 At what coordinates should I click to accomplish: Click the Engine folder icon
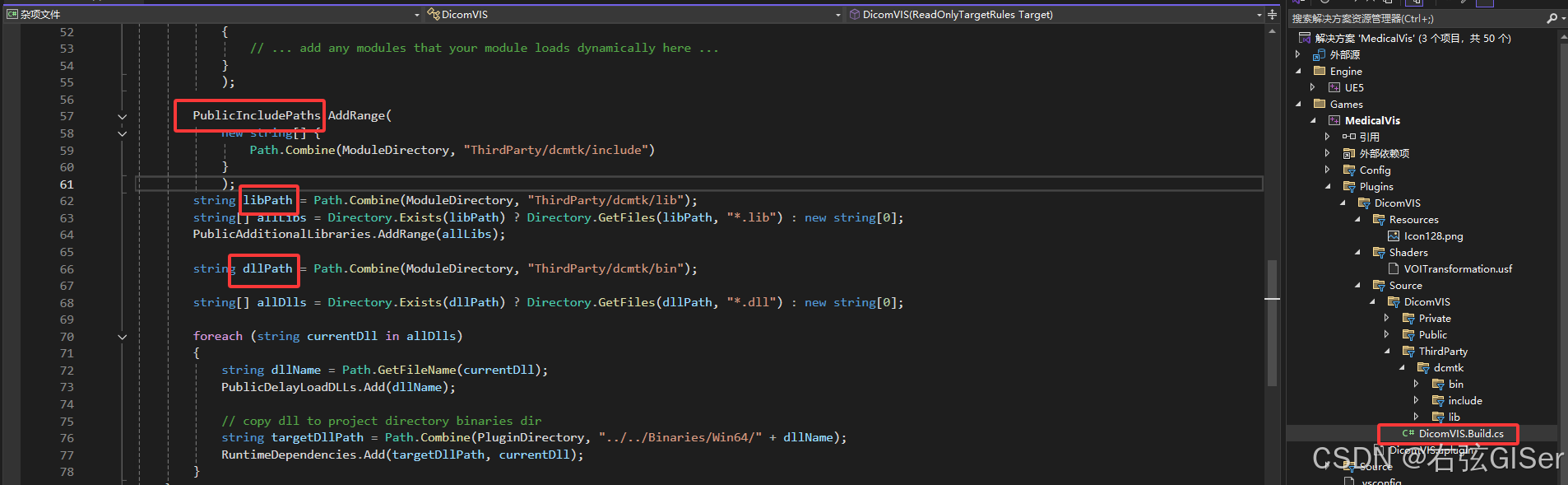[1319, 71]
